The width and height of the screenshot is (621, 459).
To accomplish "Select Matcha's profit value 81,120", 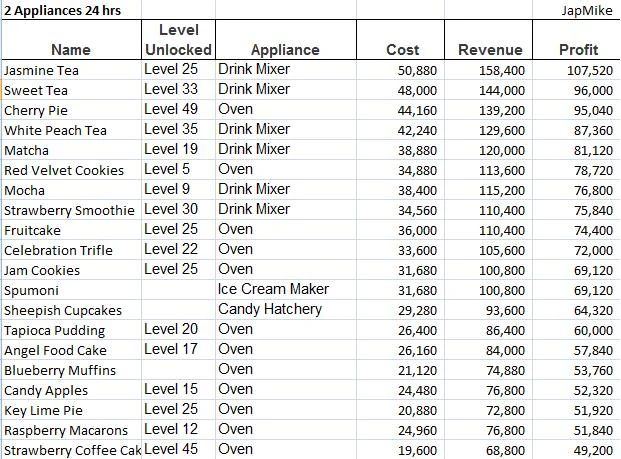I will coord(593,151).
